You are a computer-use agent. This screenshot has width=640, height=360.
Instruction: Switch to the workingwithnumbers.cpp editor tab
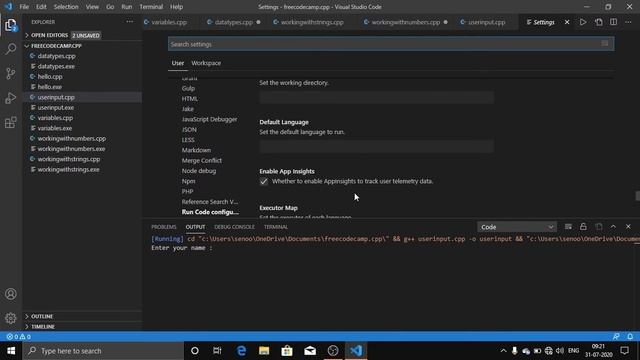pos(405,22)
